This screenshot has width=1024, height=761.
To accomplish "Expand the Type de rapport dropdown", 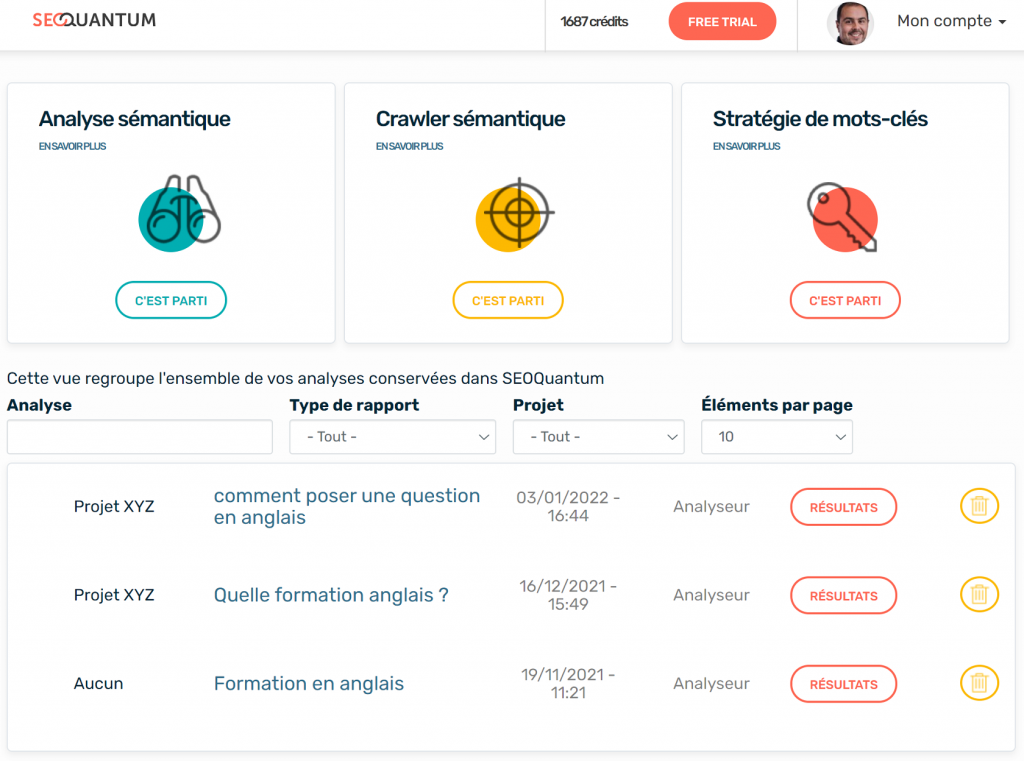I will [392, 437].
